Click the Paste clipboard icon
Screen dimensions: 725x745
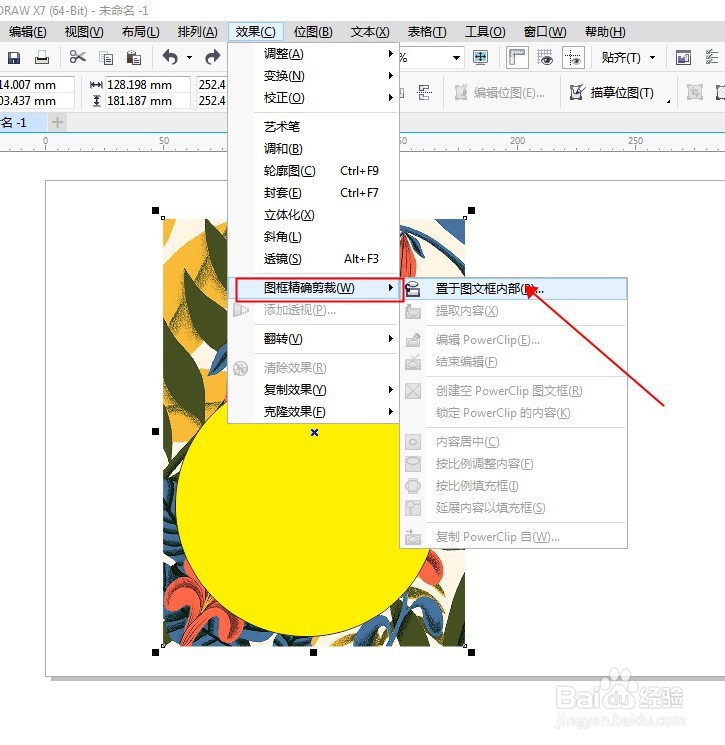pos(134,58)
